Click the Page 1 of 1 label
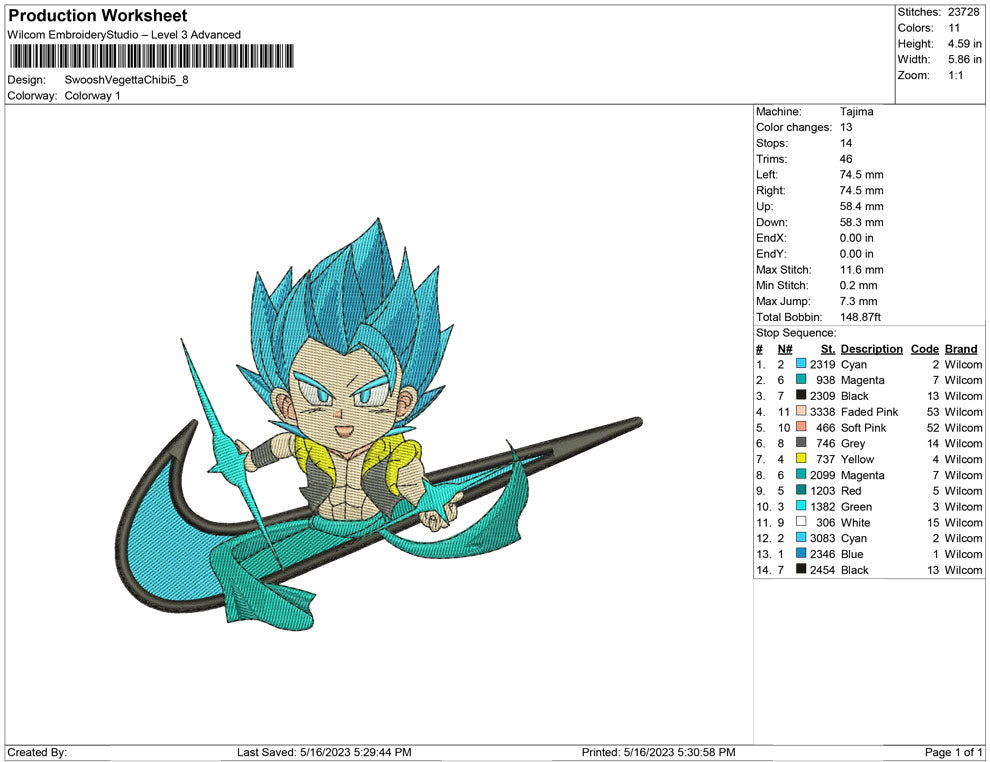The height and width of the screenshot is (762, 990). (953, 752)
